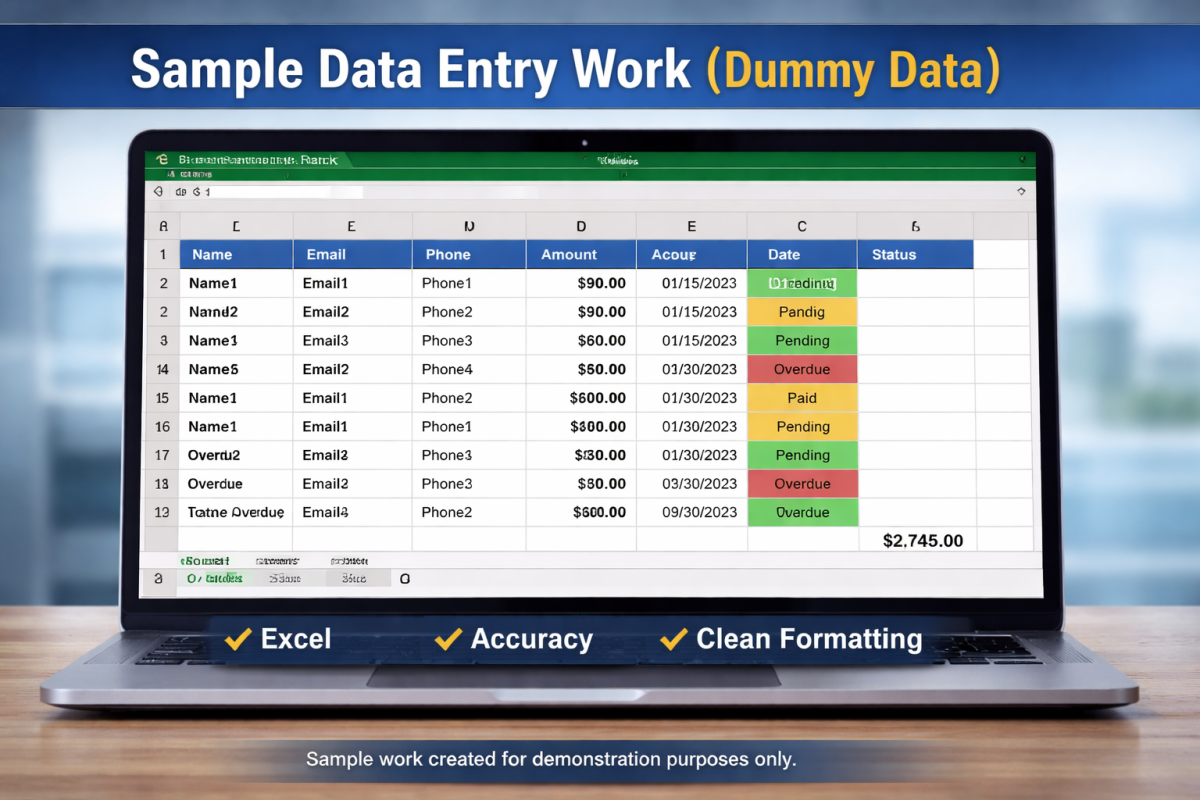Select the red Overdue cell in row 14
The height and width of the screenshot is (800, 1200).
802,370
